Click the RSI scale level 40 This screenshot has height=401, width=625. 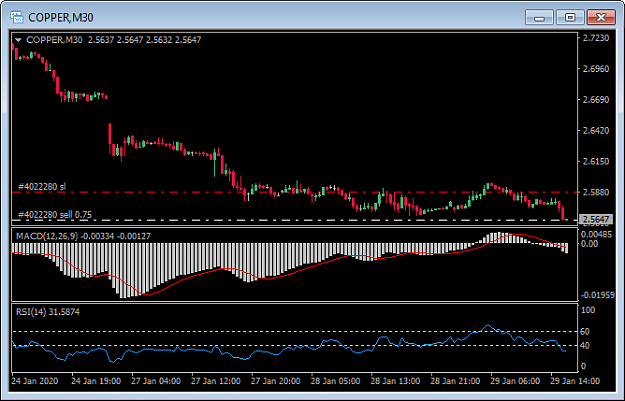[x=586, y=346]
